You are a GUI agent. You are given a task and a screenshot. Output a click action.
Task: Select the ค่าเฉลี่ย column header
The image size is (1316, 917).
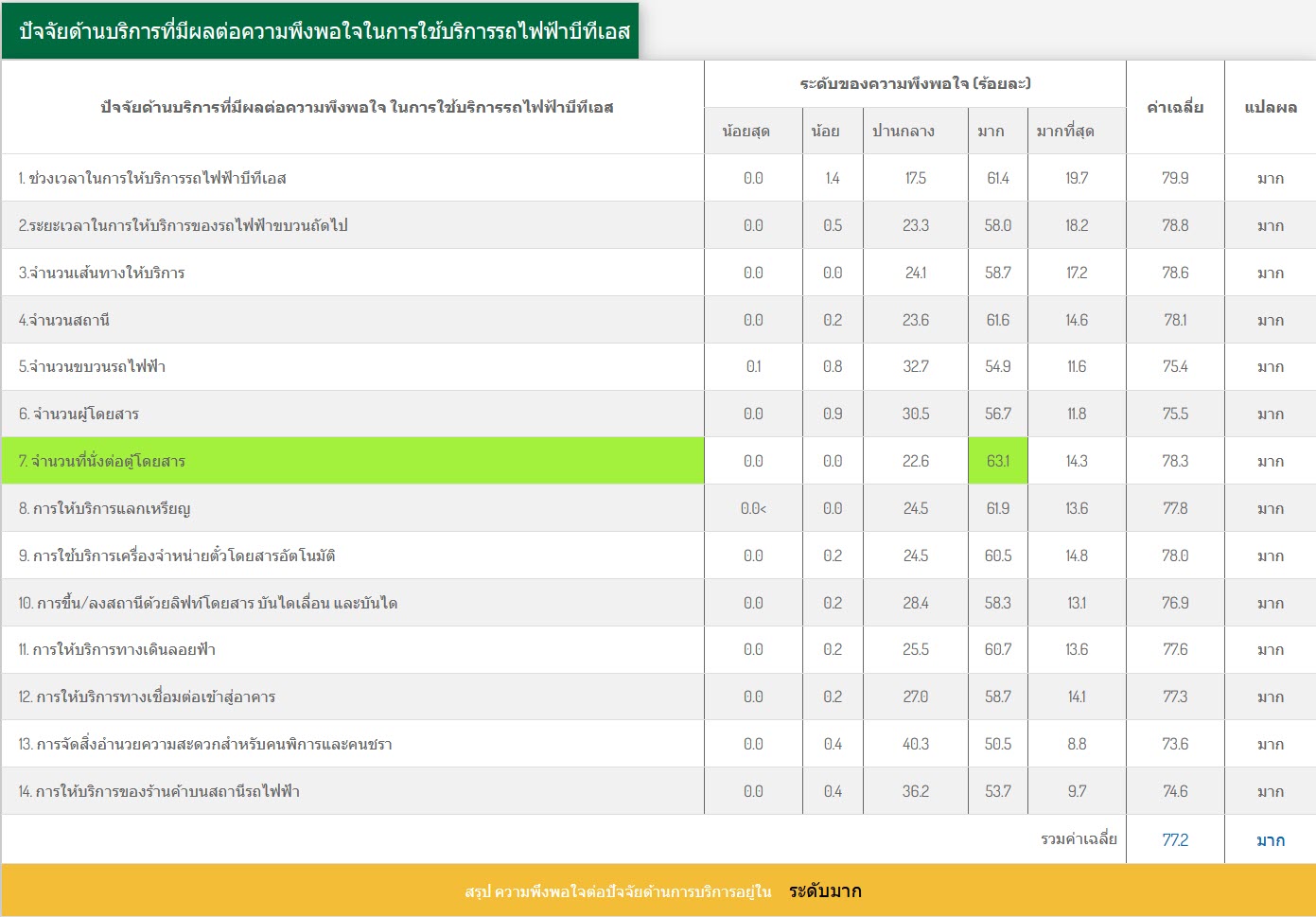click(1174, 108)
